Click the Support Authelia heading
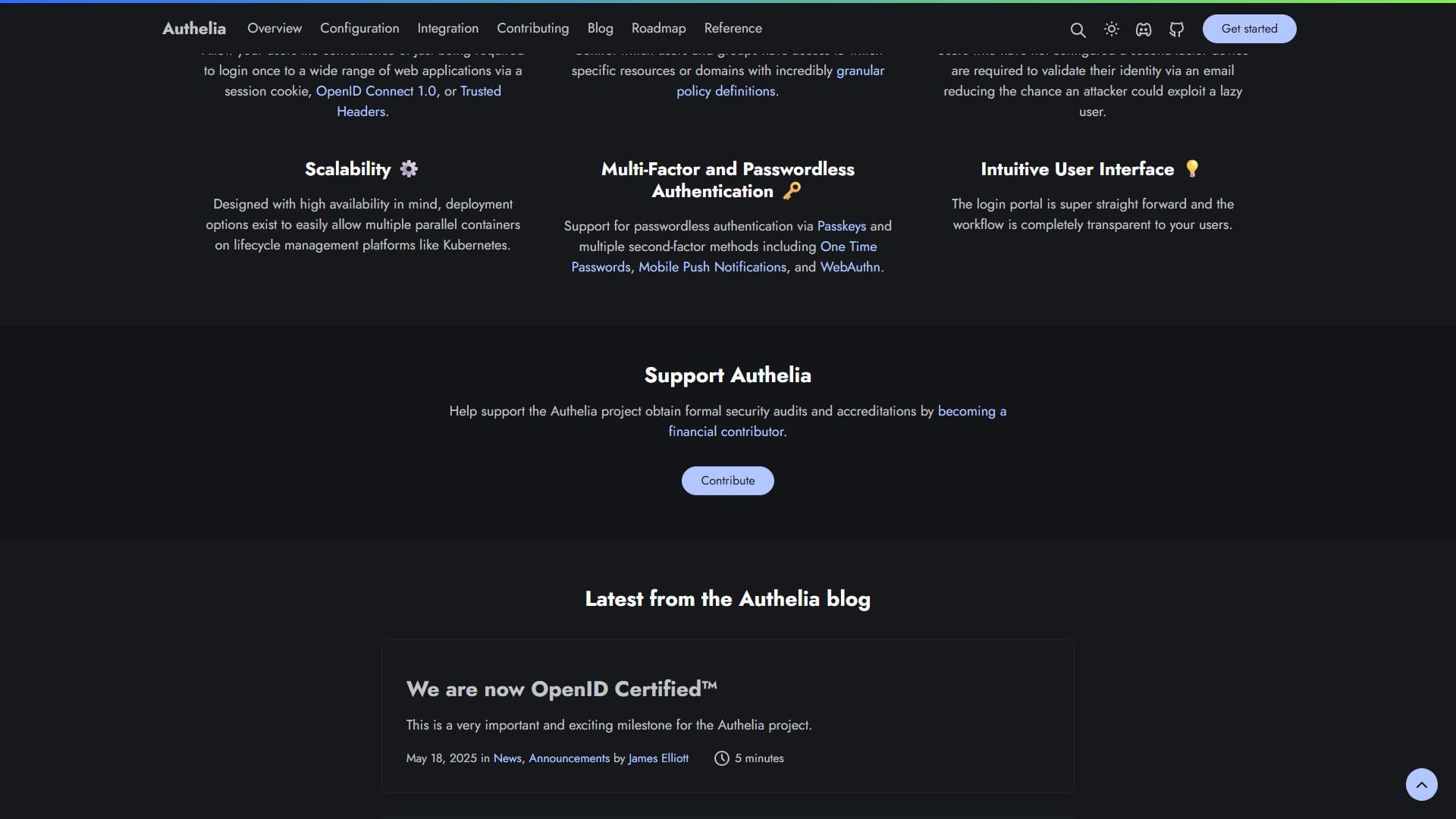Viewport: 1456px width, 819px height. [727, 375]
